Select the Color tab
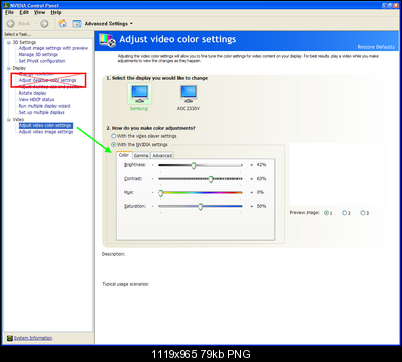Viewport: 402px width, 362px height. [x=124, y=155]
